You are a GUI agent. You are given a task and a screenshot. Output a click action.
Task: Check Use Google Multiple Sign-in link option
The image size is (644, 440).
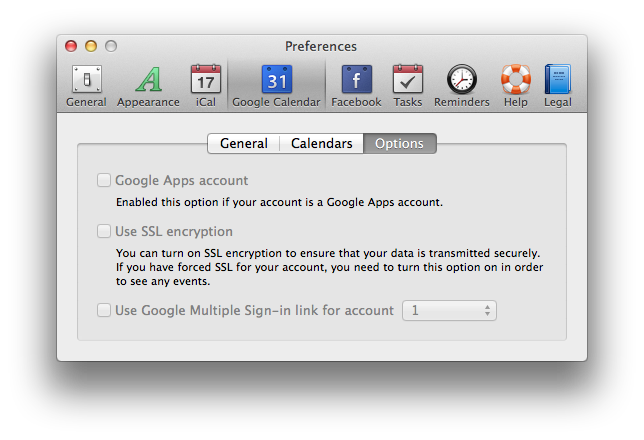point(104,311)
